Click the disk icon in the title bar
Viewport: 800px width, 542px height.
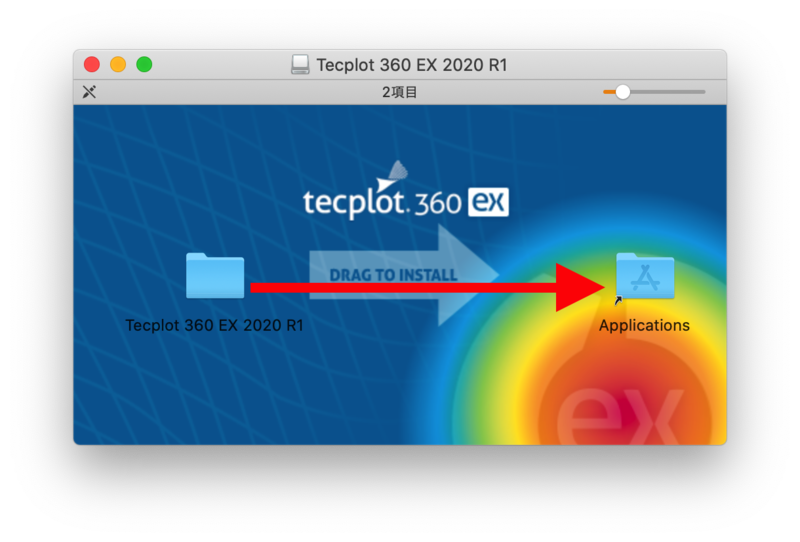tap(300, 65)
